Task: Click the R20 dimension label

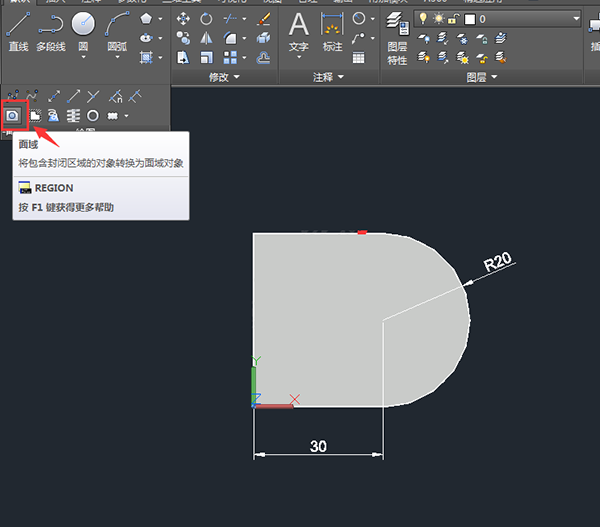Action: click(x=497, y=262)
